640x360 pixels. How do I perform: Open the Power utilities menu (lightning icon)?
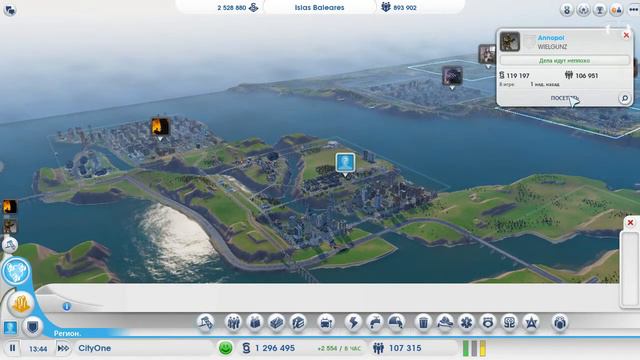[x=353, y=323]
